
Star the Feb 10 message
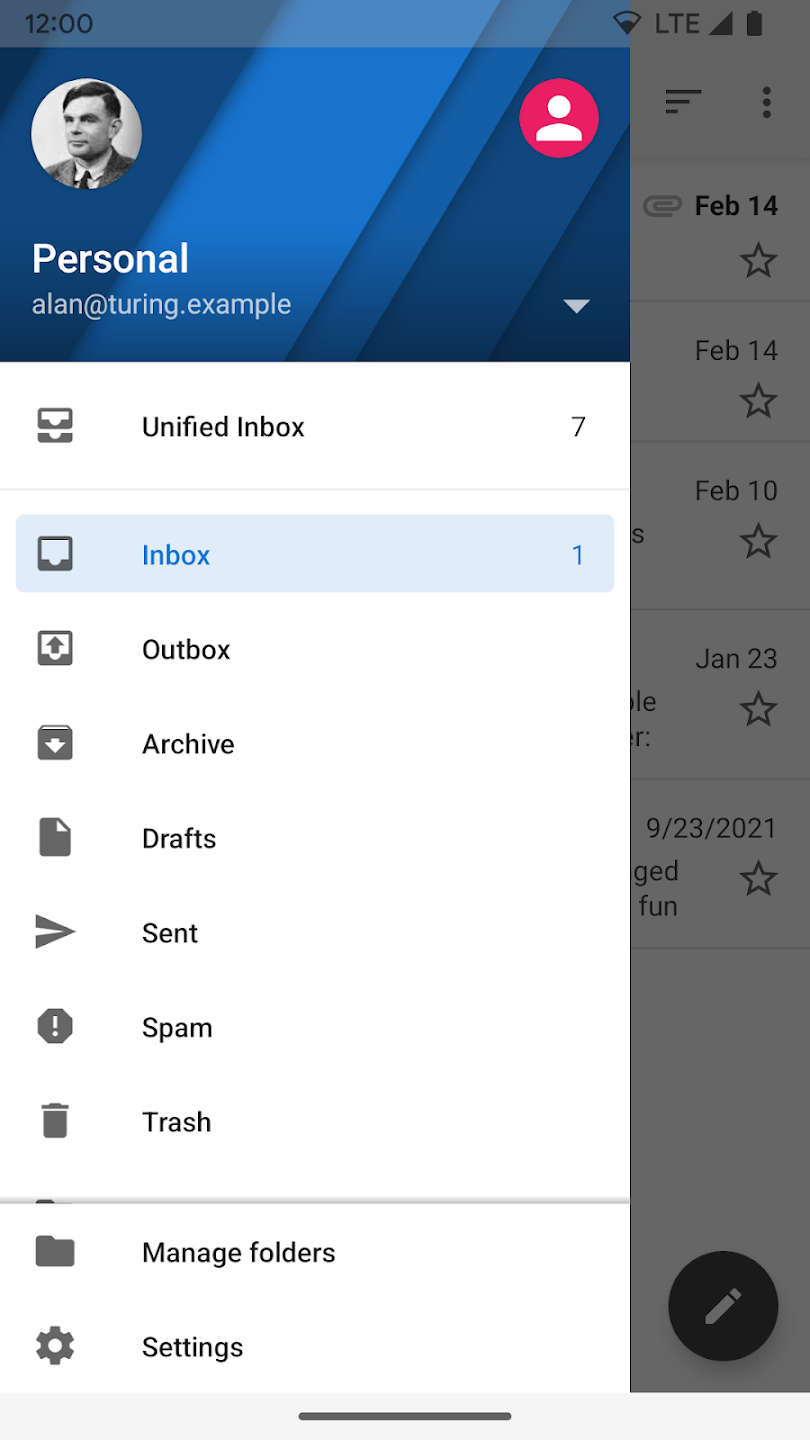pos(758,541)
